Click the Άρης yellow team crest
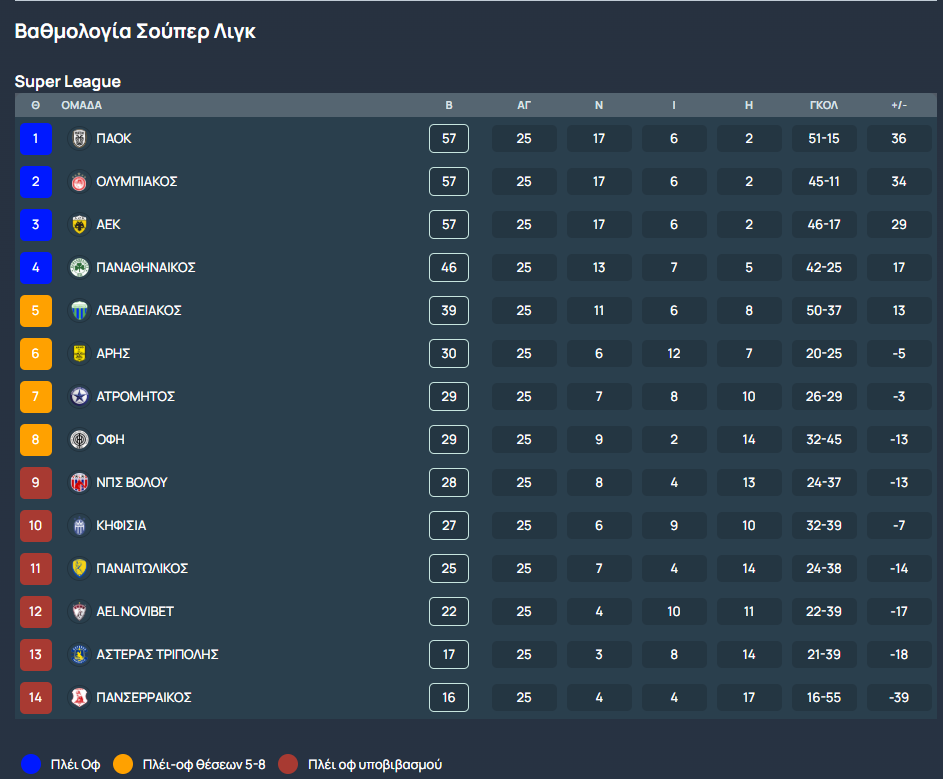The image size is (943, 779). [x=79, y=354]
